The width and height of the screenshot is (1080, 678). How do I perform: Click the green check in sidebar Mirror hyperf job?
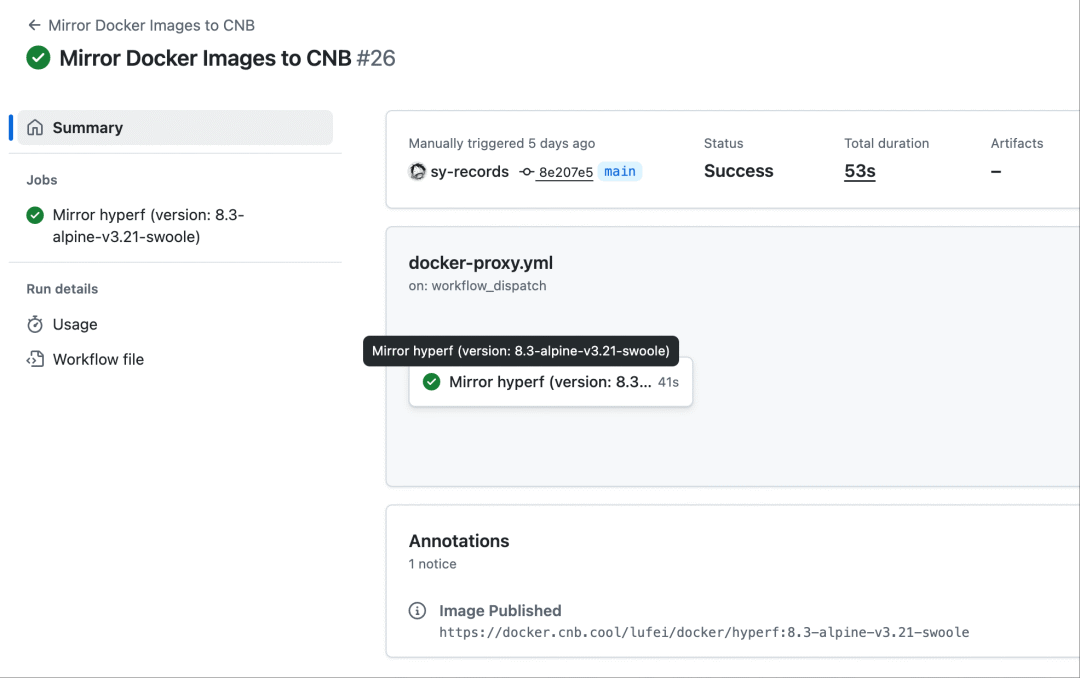(x=35, y=216)
